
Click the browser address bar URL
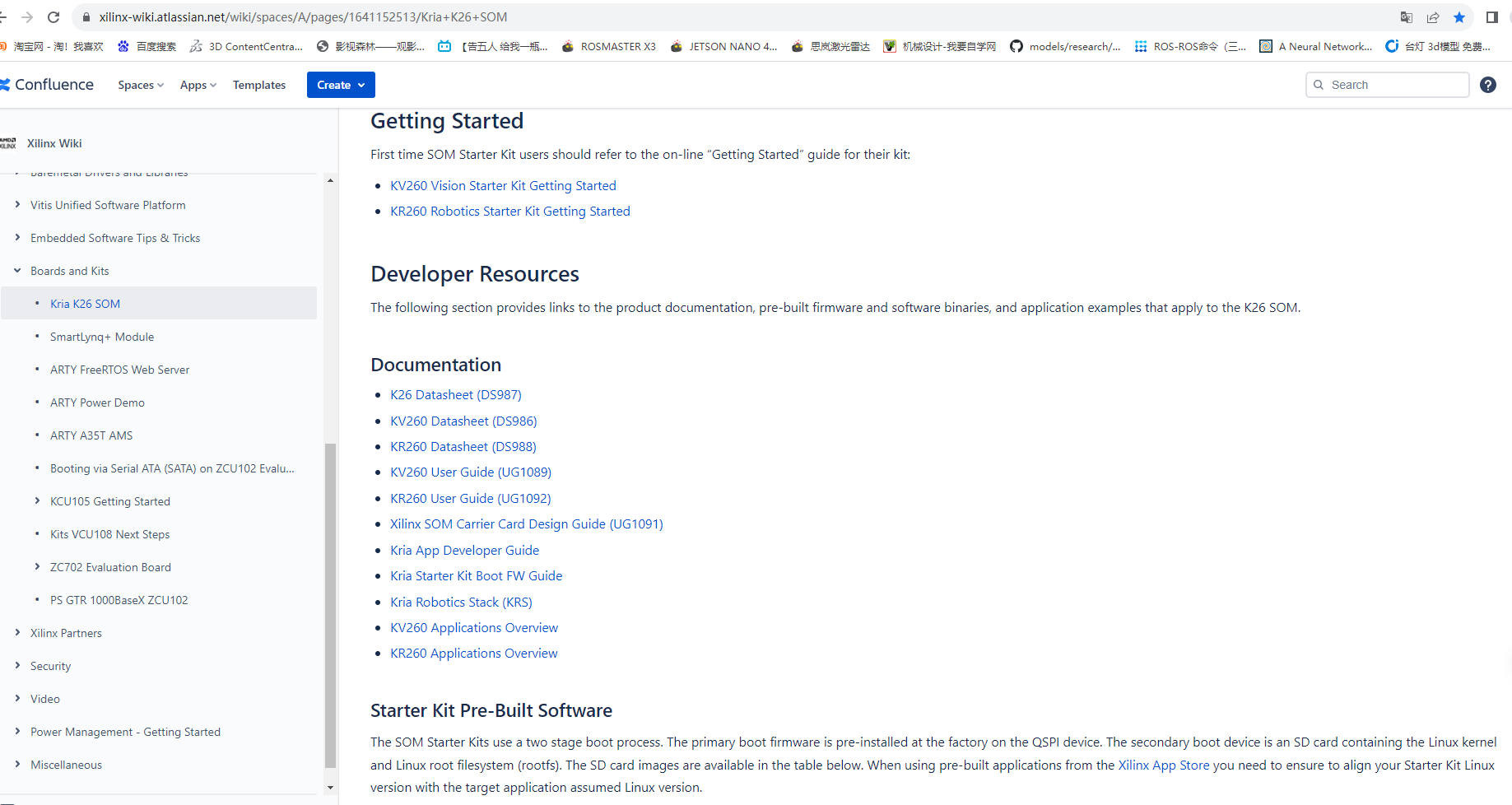pyautogui.click(x=303, y=17)
